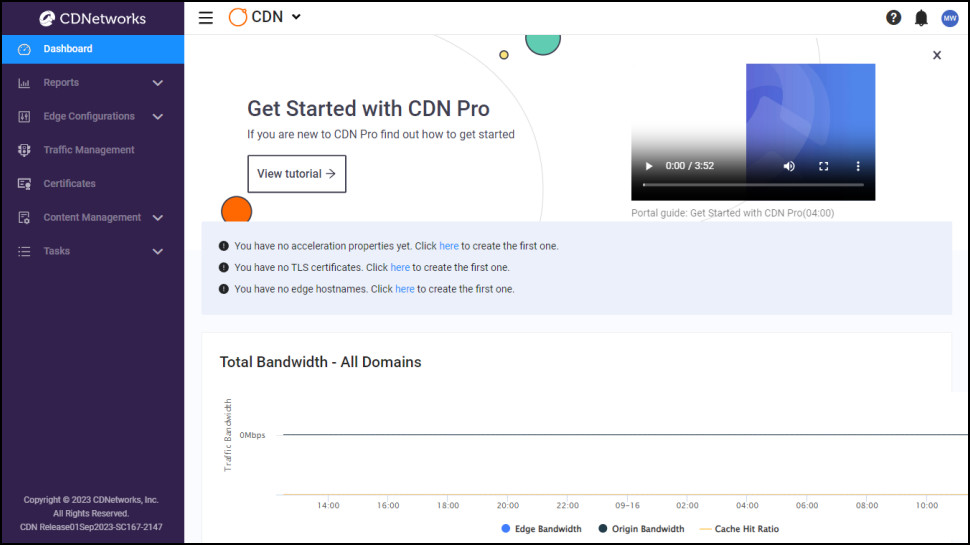Toggle Origin Bandwidth legend item
Image resolution: width=970 pixels, height=545 pixels.
coord(642,529)
